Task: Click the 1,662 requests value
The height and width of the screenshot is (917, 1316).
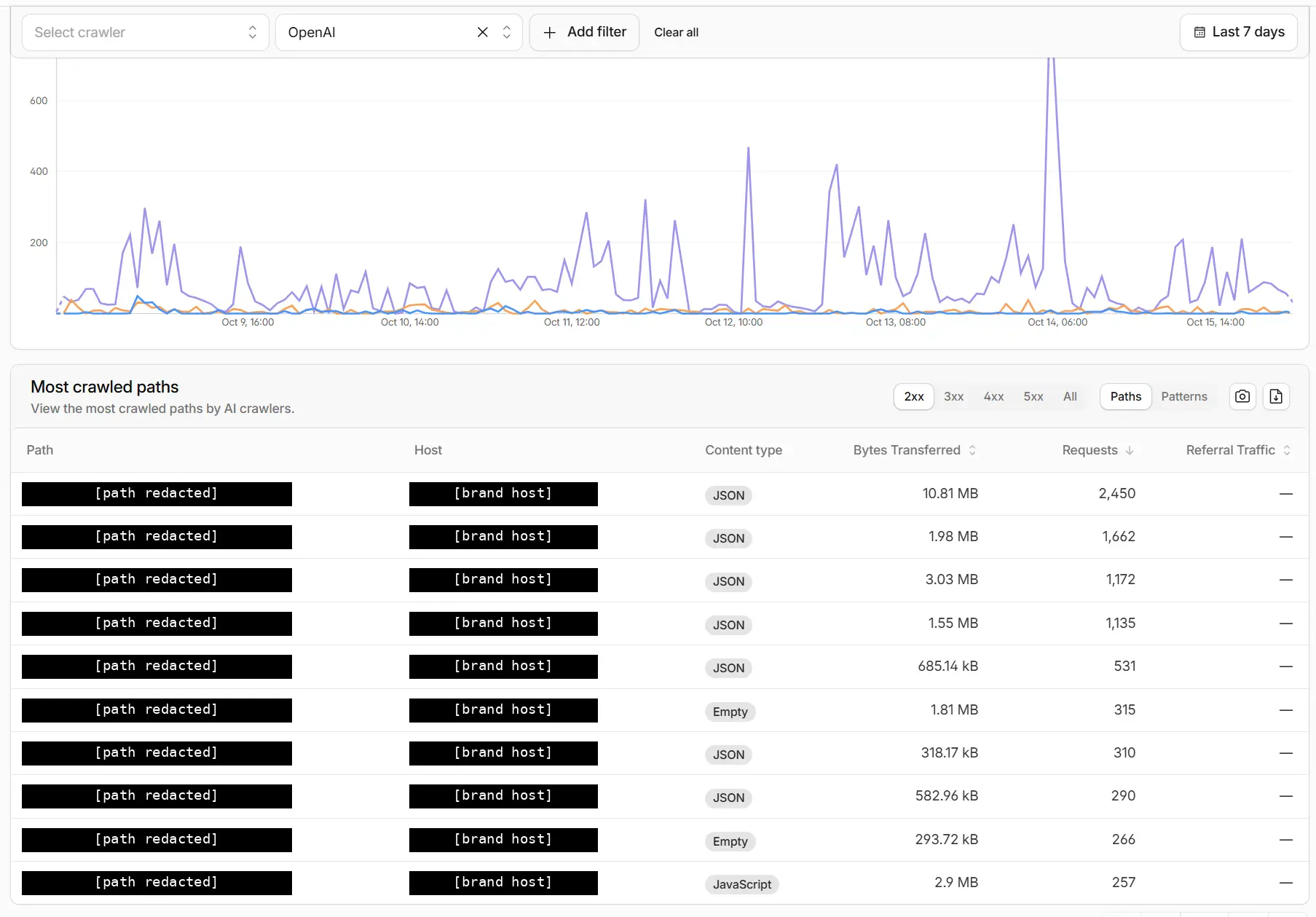Action: (1119, 537)
